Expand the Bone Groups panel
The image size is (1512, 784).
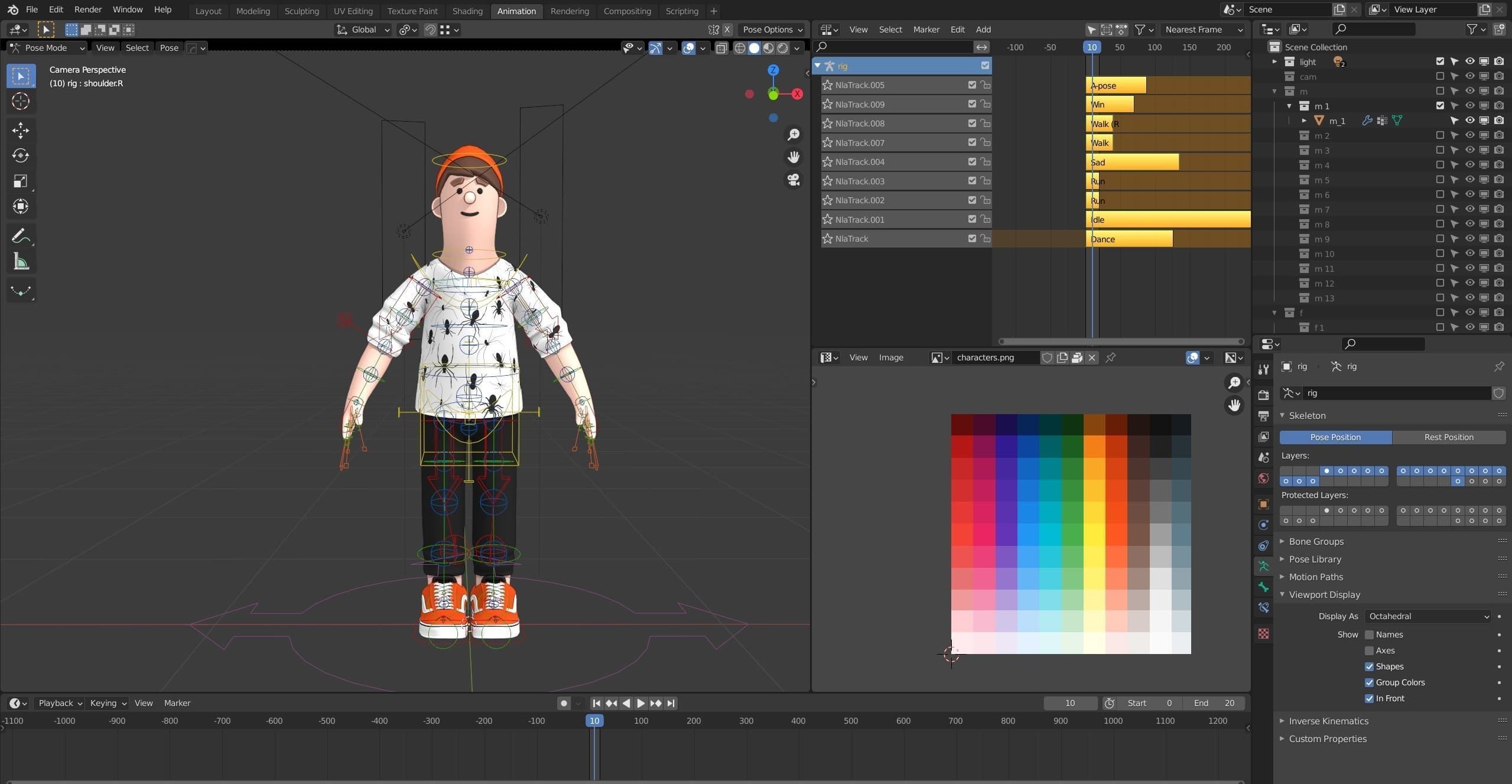click(x=1316, y=541)
